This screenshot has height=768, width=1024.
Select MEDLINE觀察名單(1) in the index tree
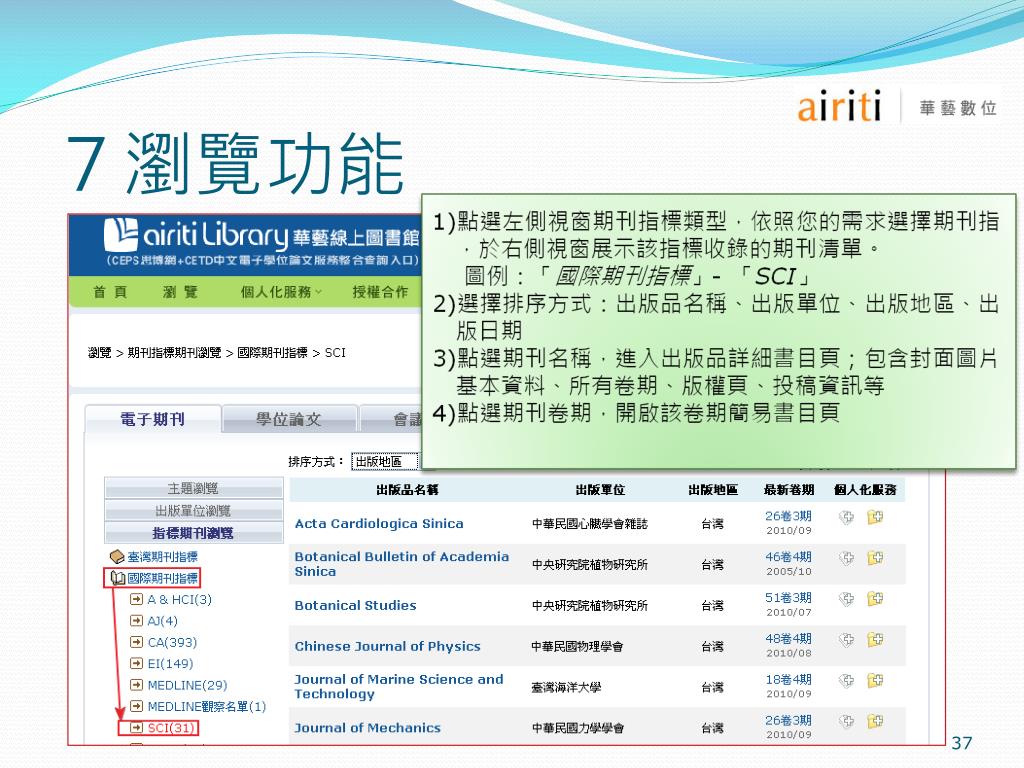tap(207, 707)
